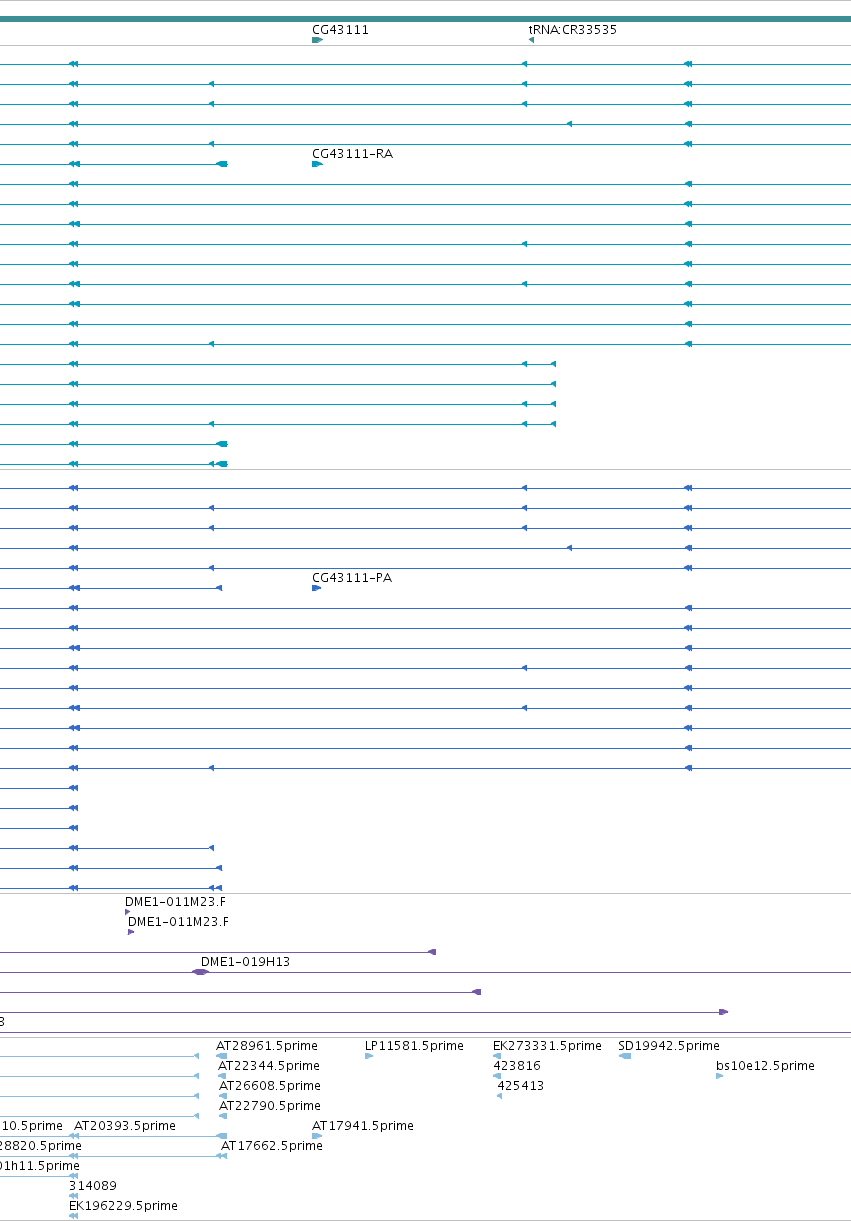
Task: Select the SD19942.5prime arrow glyph
Action: (625, 1056)
